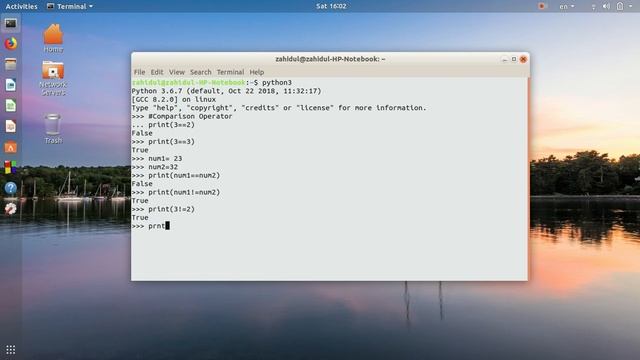Click the colorful blocks dock icon
This screenshot has width=640, height=360.
pos(11,167)
